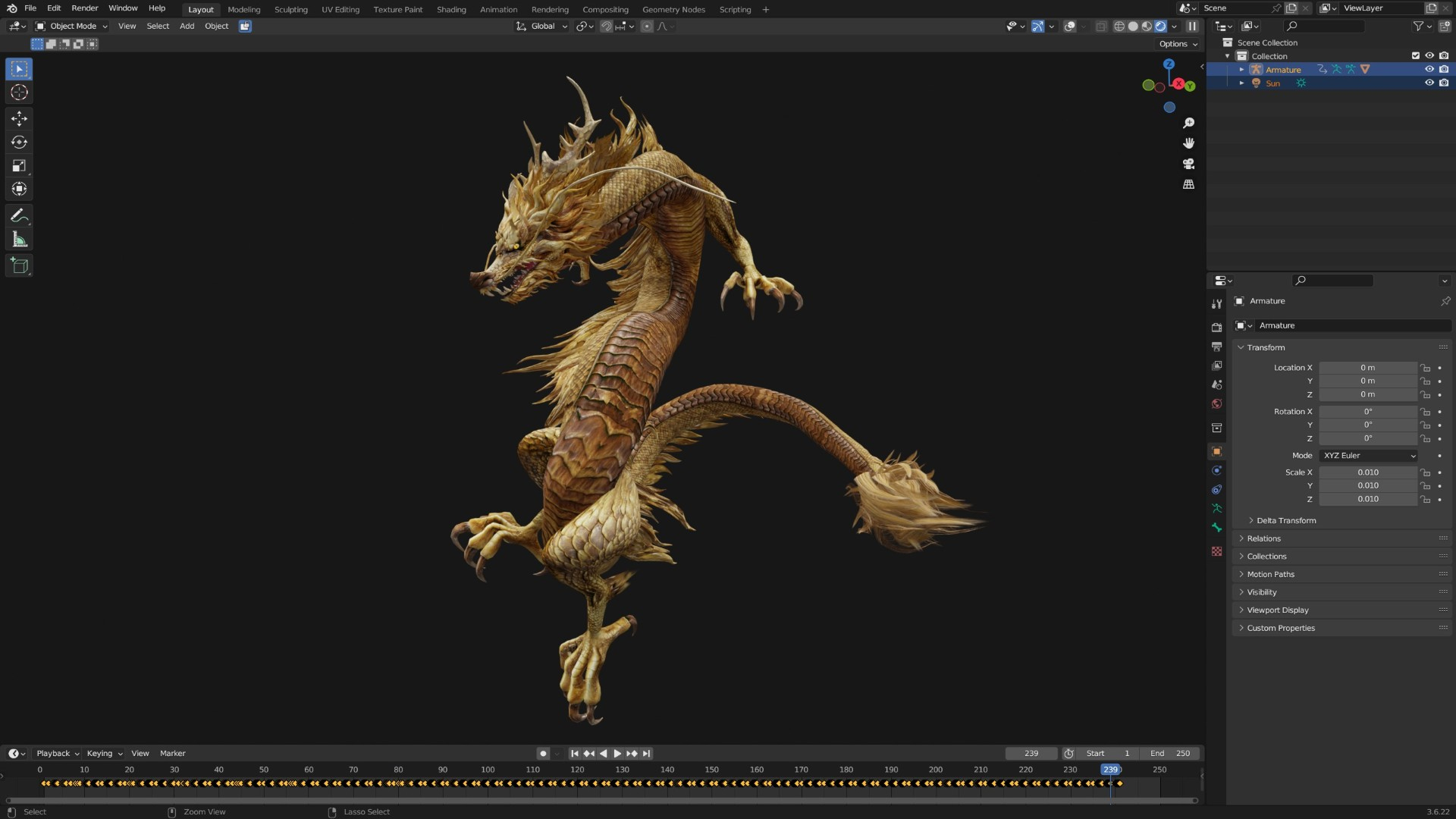This screenshot has width=1456, height=819.
Task: Toggle the camera view icon
Action: pyautogui.click(x=1188, y=164)
